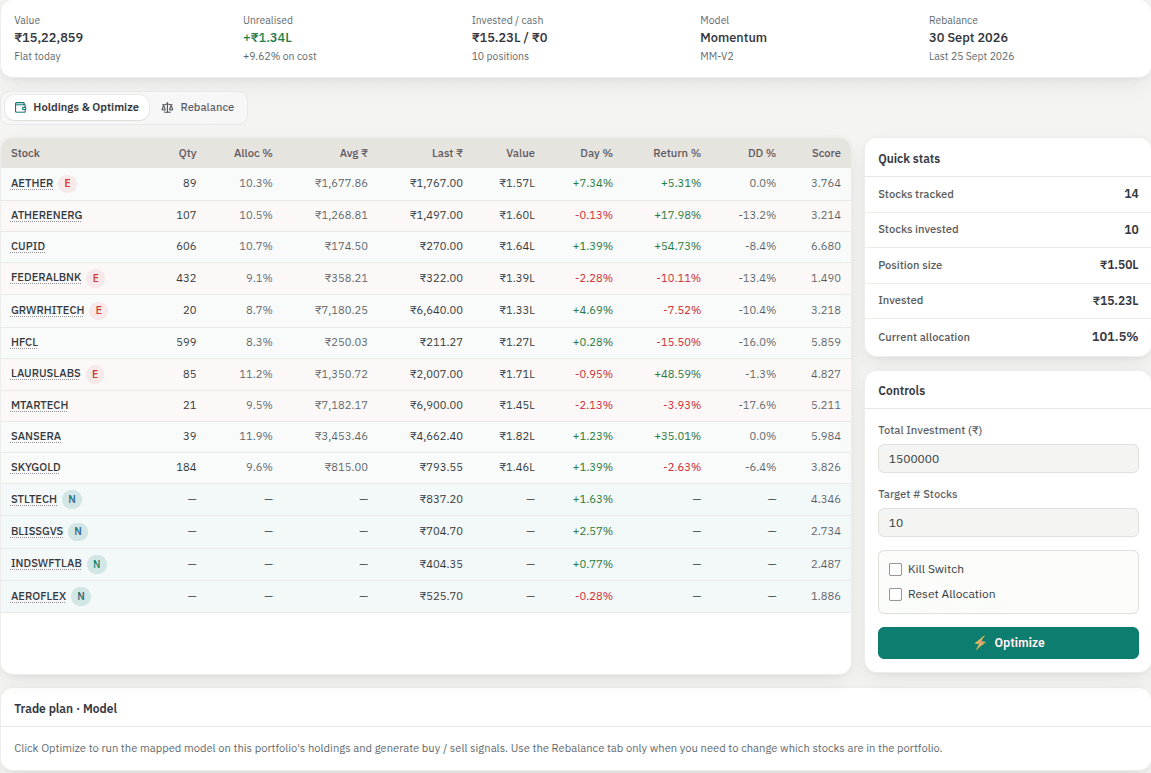Sort by the Return % column header
1151x773 pixels.
click(677, 153)
